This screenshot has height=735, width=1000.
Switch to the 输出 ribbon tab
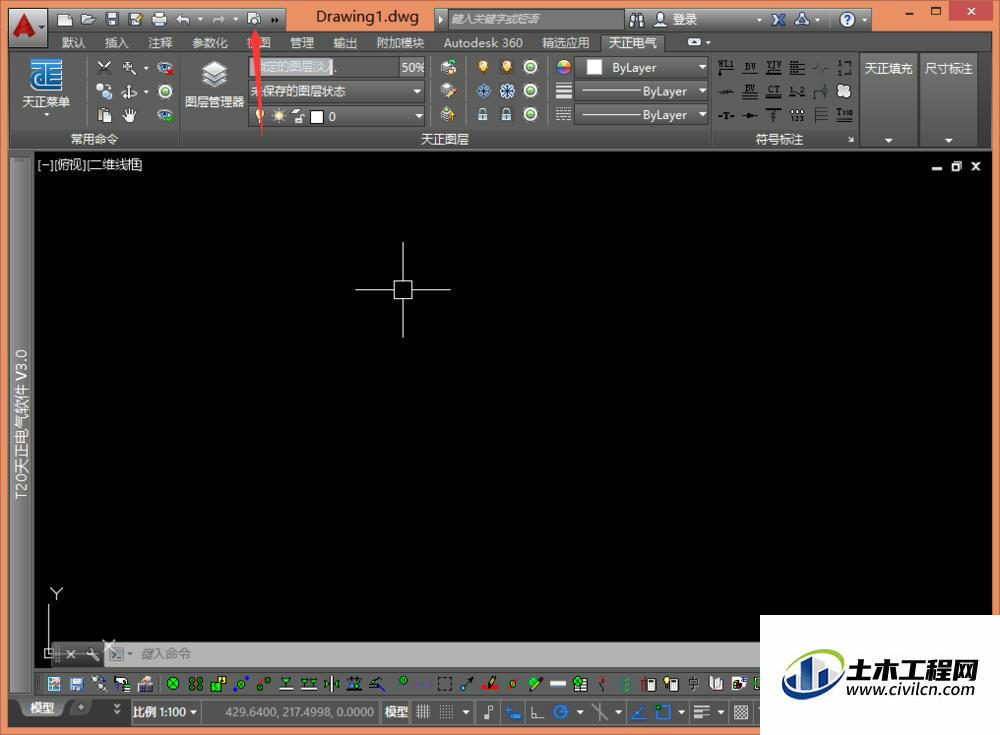[x=345, y=43]
